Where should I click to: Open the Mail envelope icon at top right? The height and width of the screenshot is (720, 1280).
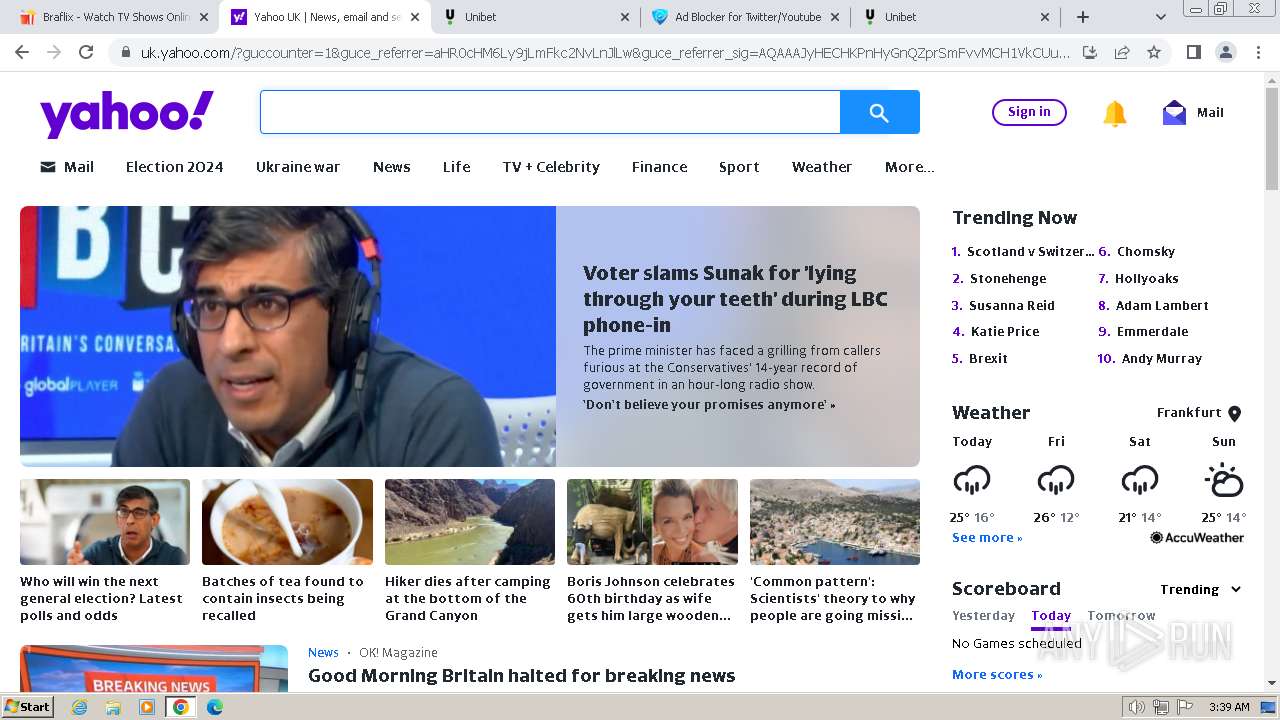(x=1174, y=113)
